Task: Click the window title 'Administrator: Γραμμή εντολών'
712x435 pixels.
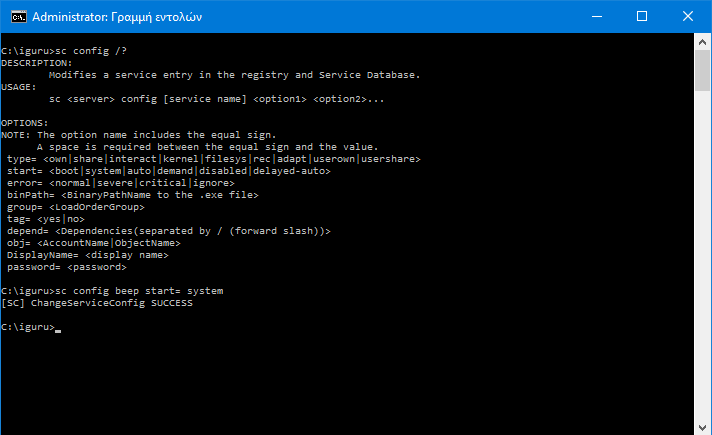Action: [116, 17]
